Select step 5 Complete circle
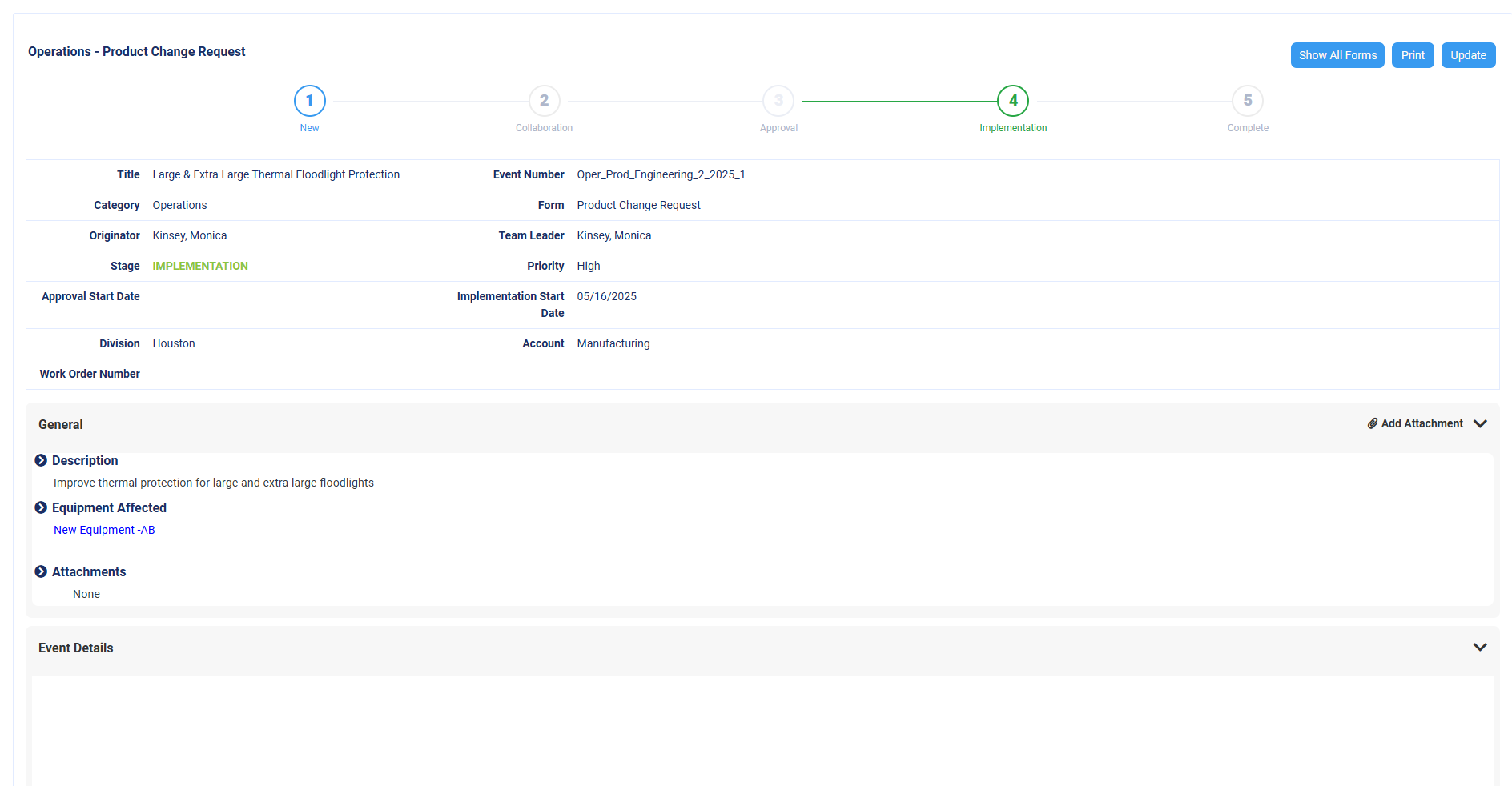Image resolution: width=1512 pixels, height=786 pixels. [x=1248, y=101]
